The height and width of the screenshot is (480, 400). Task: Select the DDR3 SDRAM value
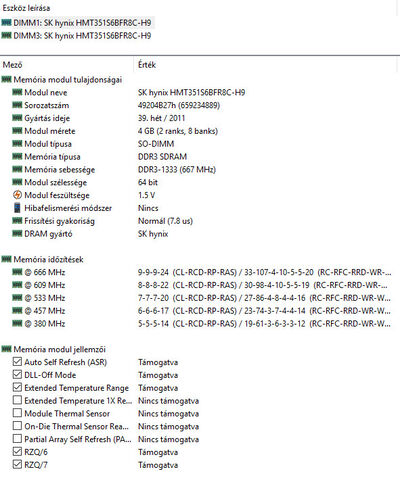tap(162, 157)
